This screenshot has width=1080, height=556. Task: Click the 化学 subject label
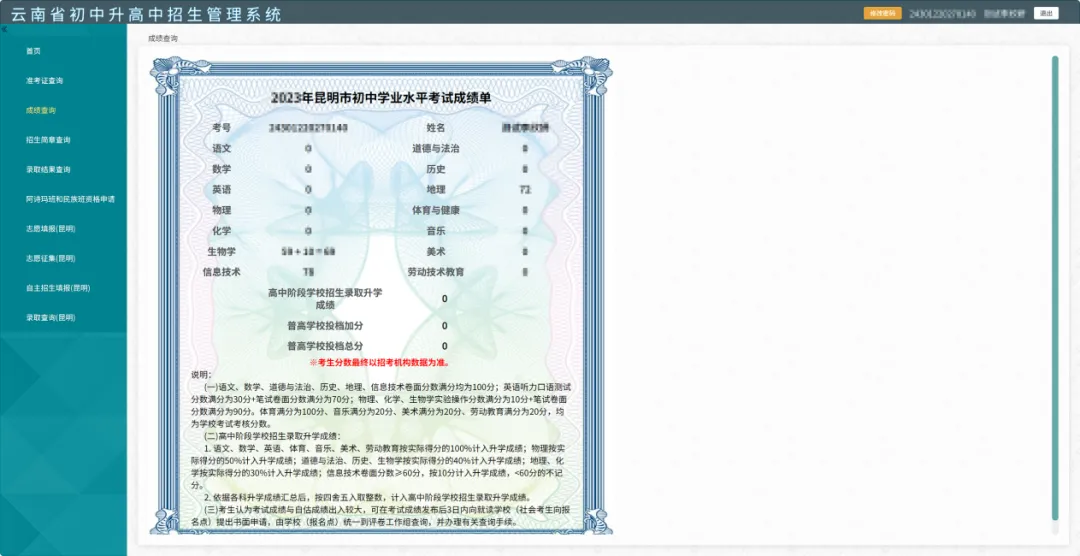tap(222, 231)
